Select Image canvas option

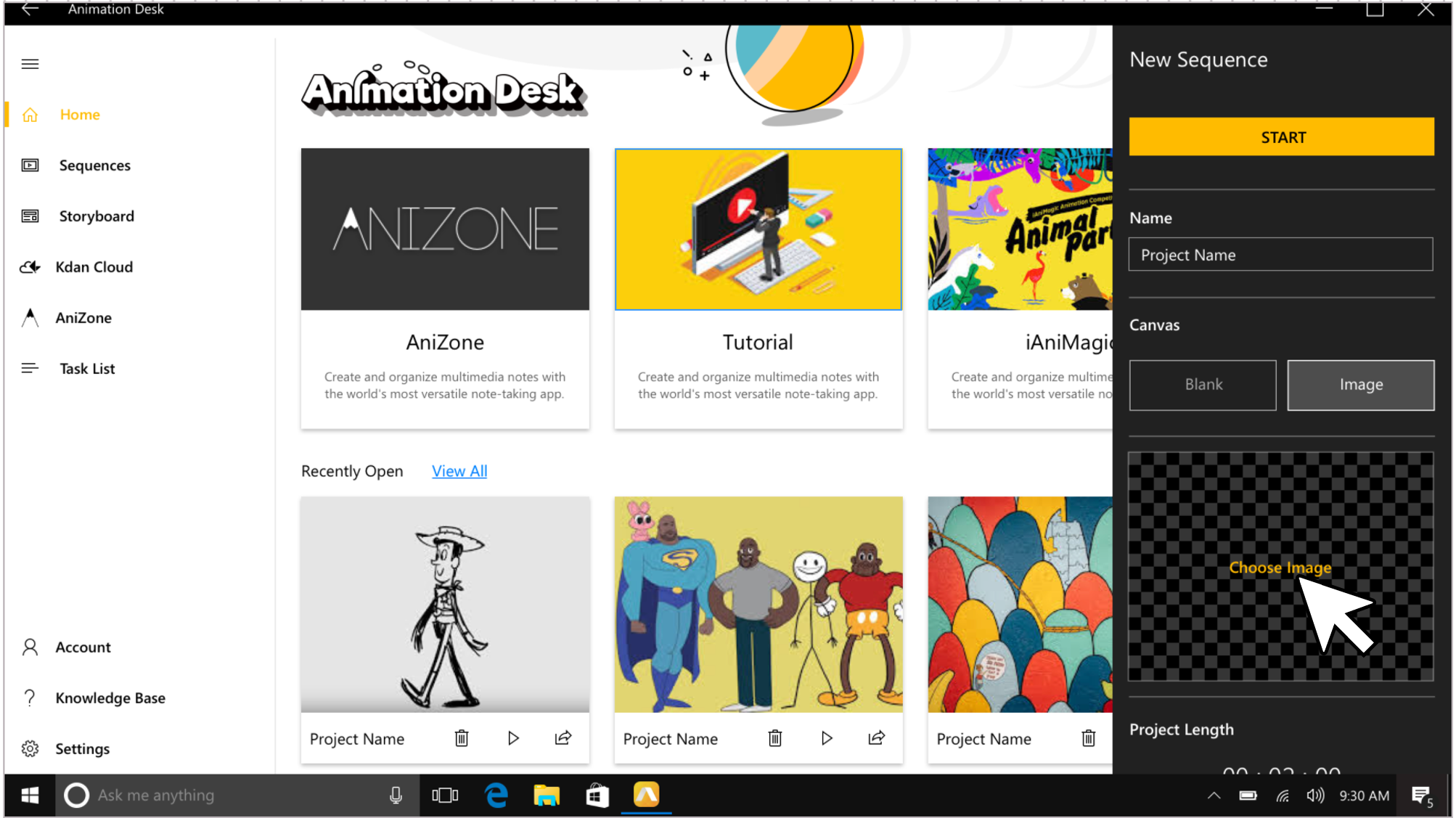coord(1361,385)
